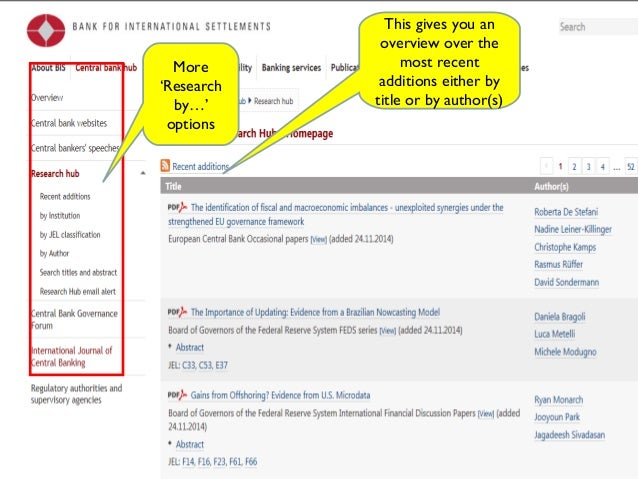Viewport: 638px width, 479px height.
Task: Open Recent additions in sidebar submenu
Action: click(65, 197)
